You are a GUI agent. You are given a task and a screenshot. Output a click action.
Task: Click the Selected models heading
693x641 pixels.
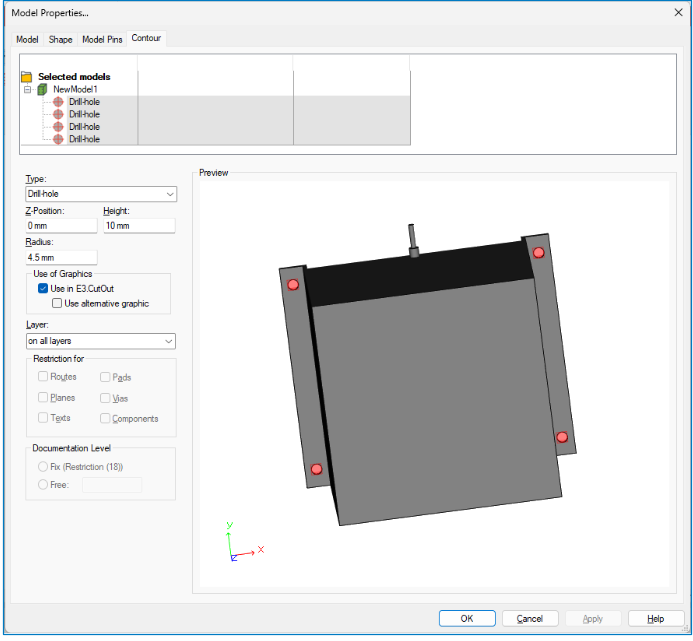tap(74, 77)
